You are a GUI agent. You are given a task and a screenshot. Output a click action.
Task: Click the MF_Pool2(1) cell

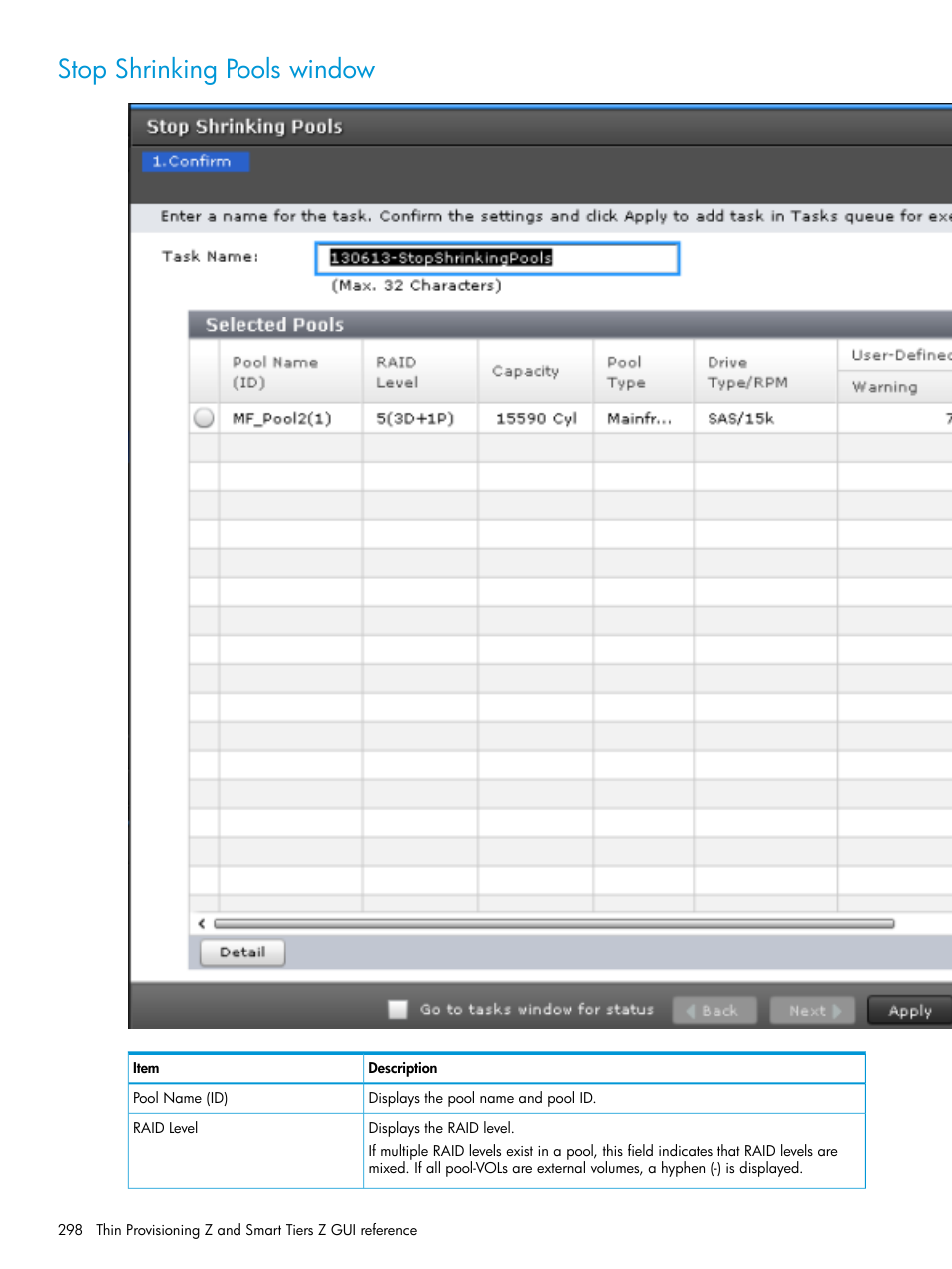coord(290,419)
